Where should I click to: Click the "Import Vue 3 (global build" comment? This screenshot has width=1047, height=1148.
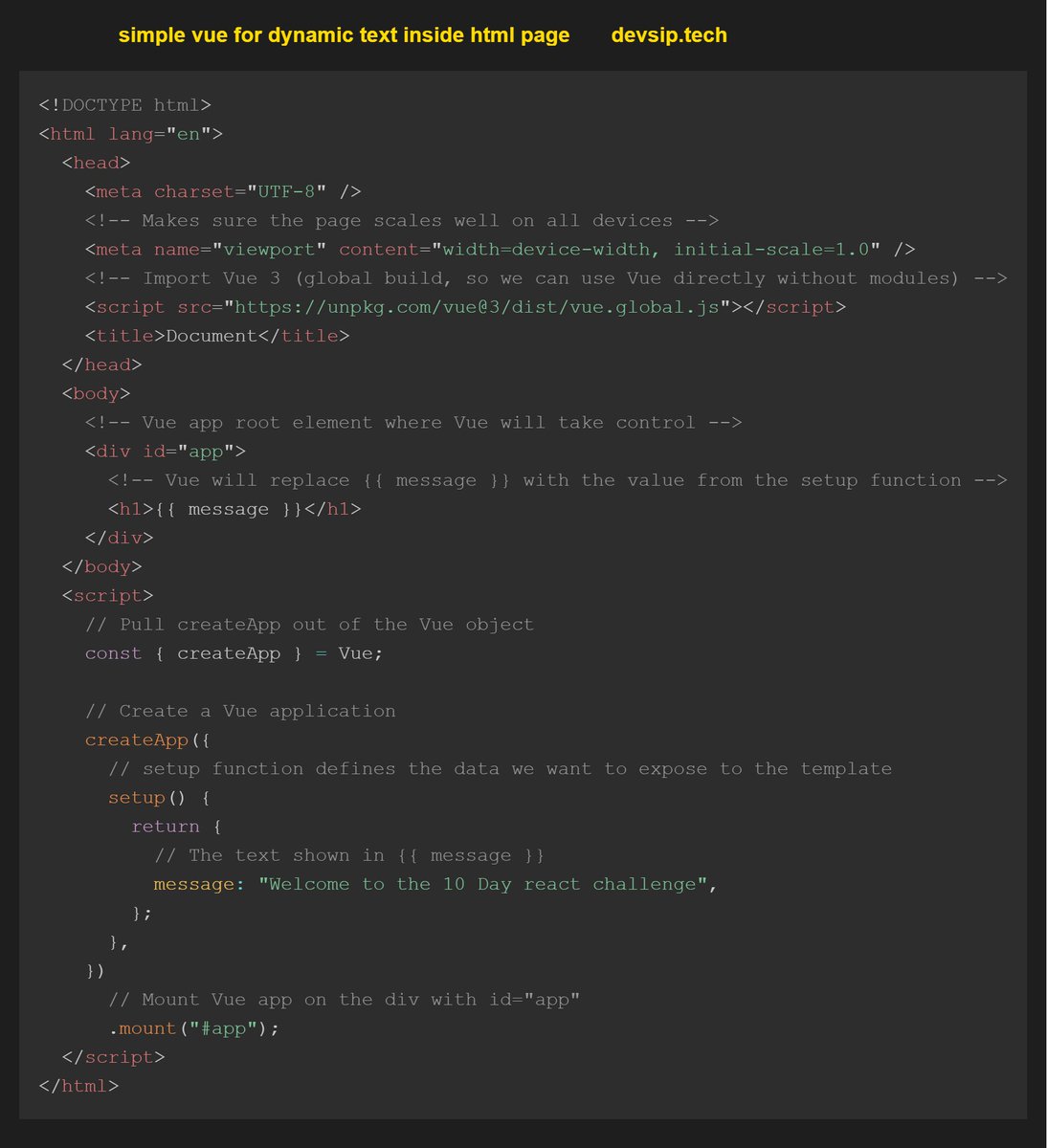point(546,278)
